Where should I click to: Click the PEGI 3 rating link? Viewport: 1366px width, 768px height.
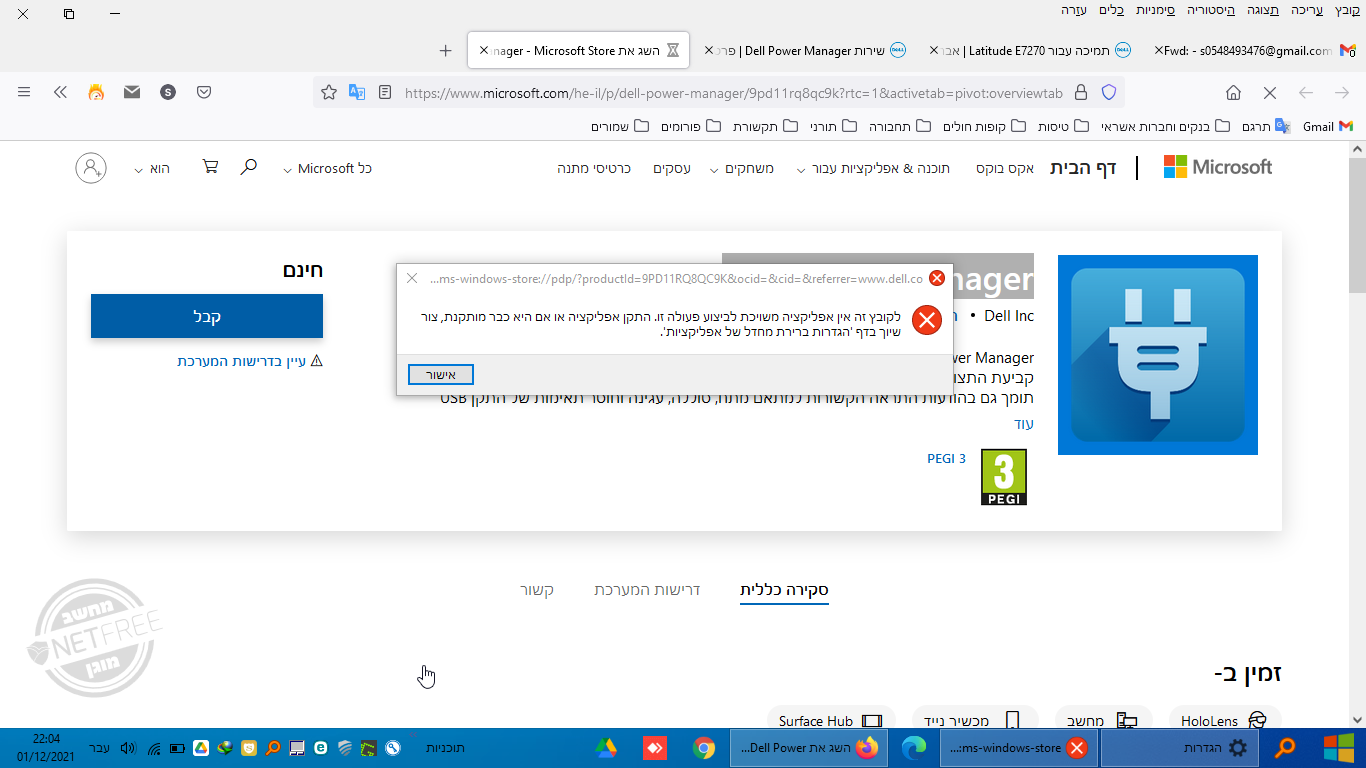pyautogui.click(x=946, y=459)
